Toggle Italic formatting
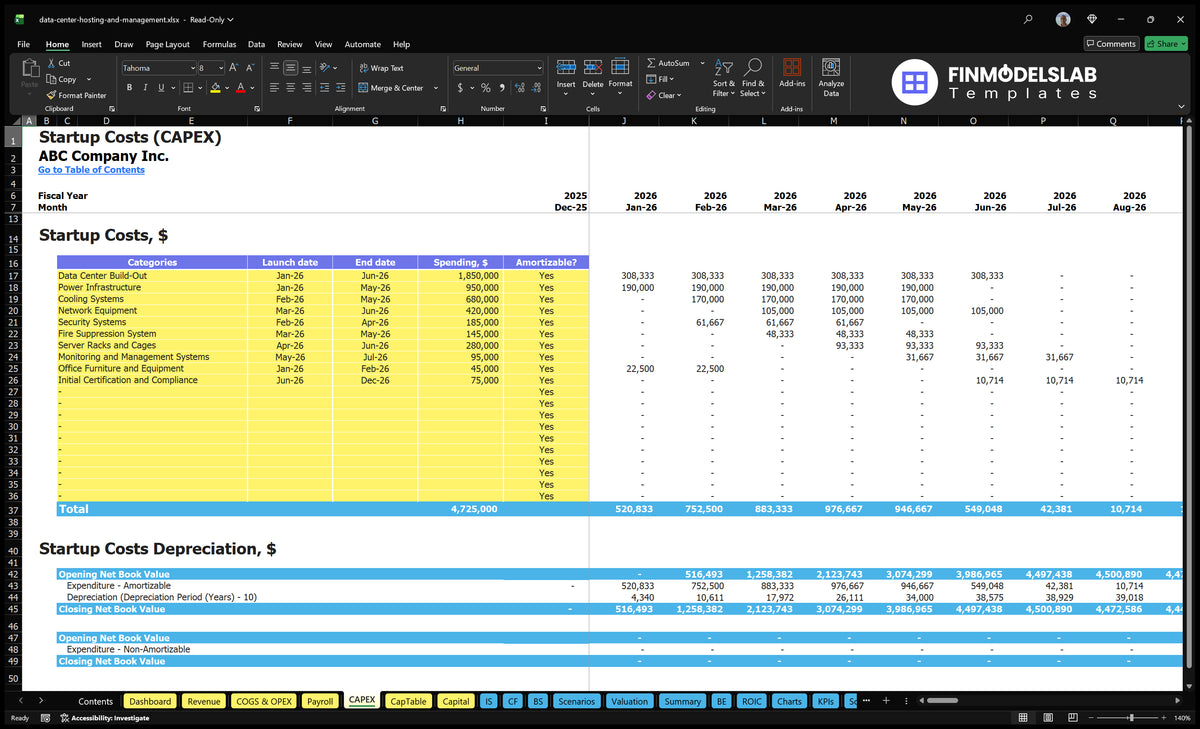The image size is (1200, 729). 145,88
